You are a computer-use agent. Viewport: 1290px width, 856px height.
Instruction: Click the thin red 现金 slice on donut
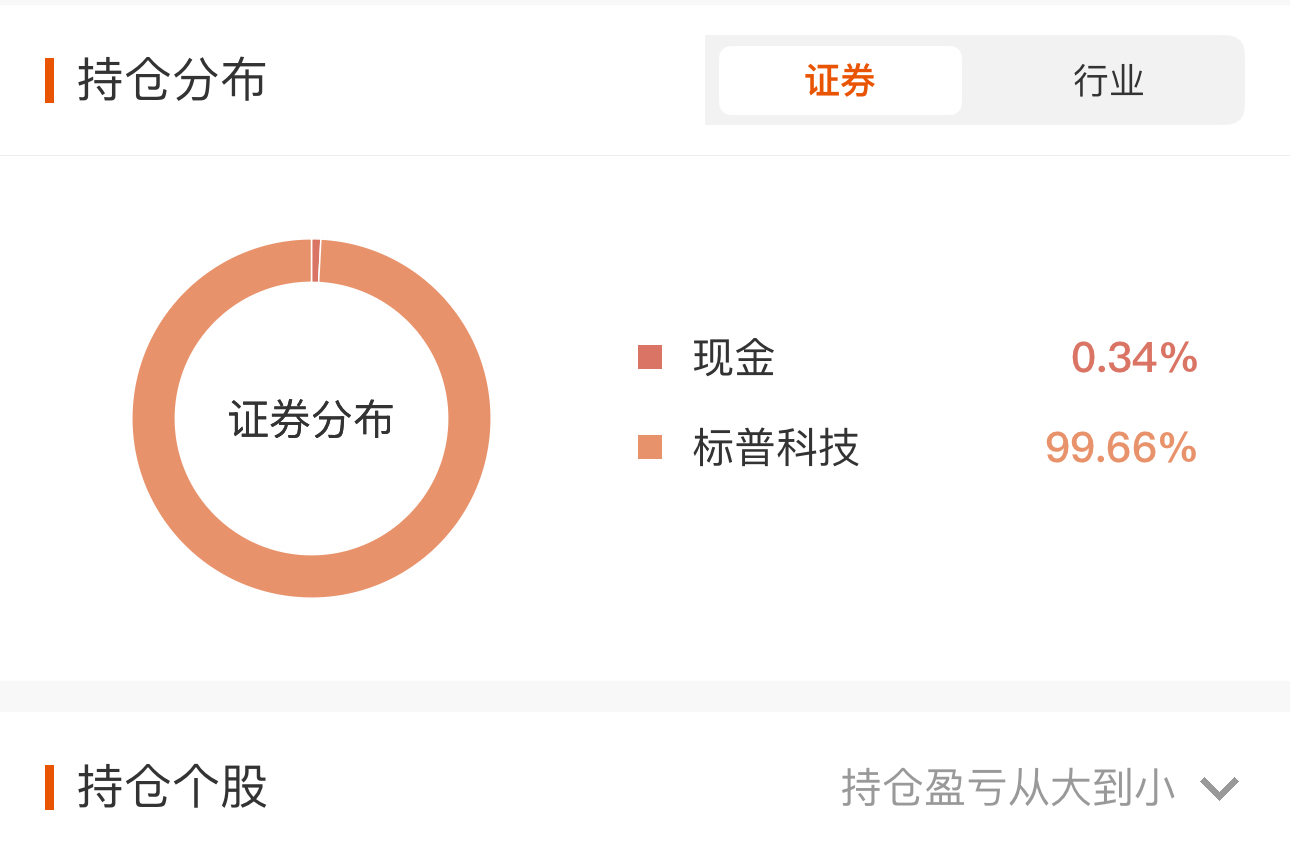click(316, 260)
